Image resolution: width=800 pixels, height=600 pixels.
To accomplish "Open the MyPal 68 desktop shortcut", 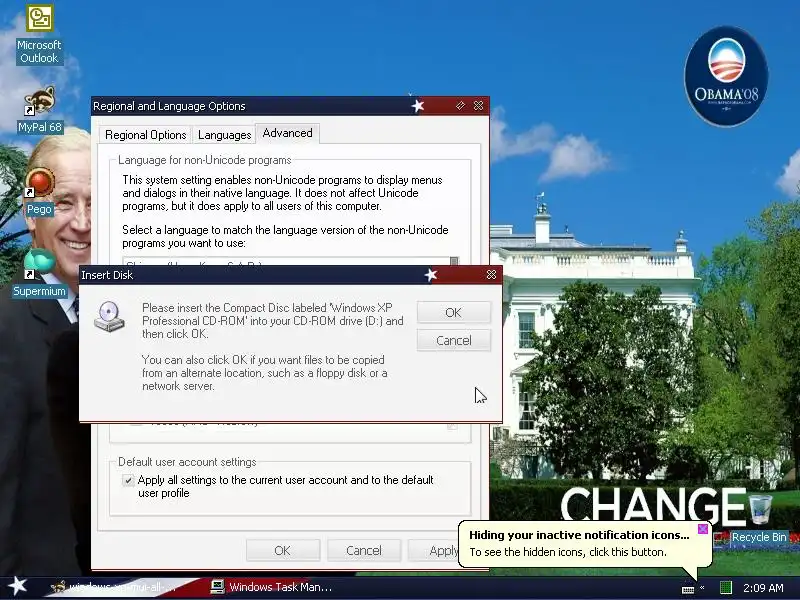I will coord(39,110).
